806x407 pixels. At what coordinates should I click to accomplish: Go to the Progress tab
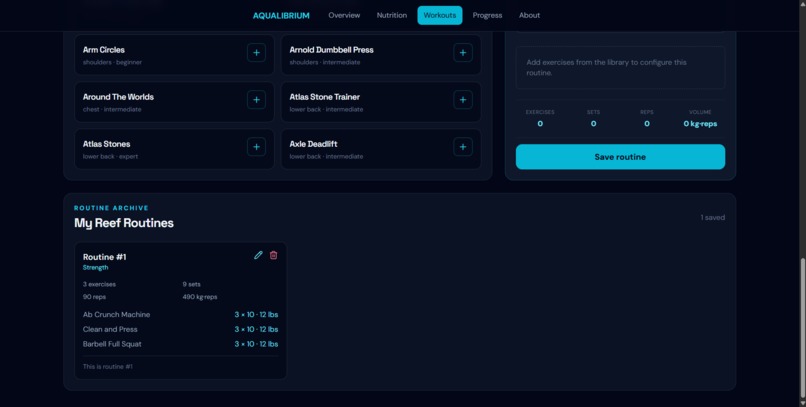487,15
